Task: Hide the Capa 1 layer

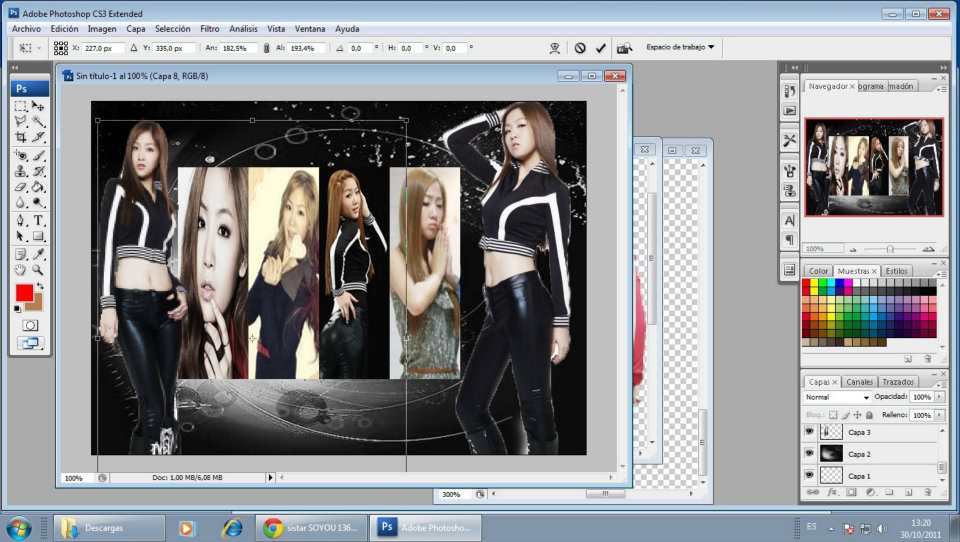Action: coord(809,475)
